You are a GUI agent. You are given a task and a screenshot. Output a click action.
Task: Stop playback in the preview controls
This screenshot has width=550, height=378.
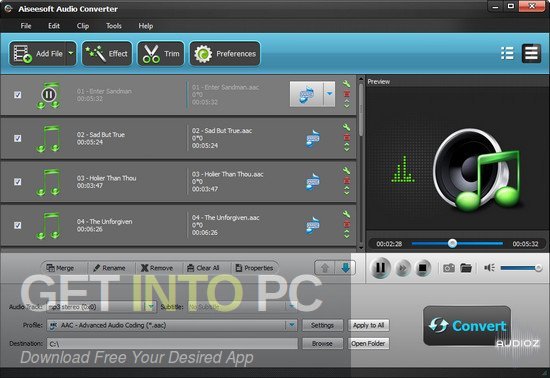click(423, 268)
